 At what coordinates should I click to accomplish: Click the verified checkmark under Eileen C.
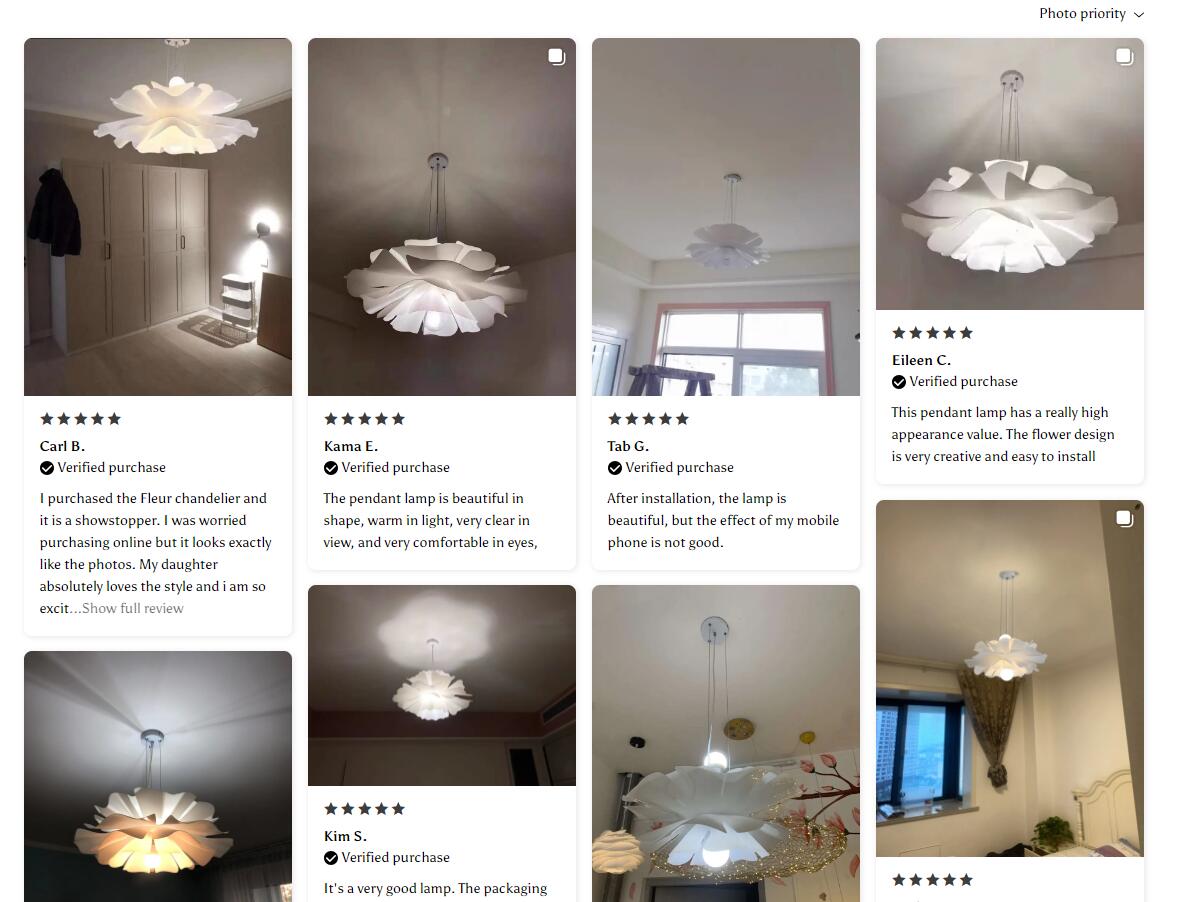[899, 382]
